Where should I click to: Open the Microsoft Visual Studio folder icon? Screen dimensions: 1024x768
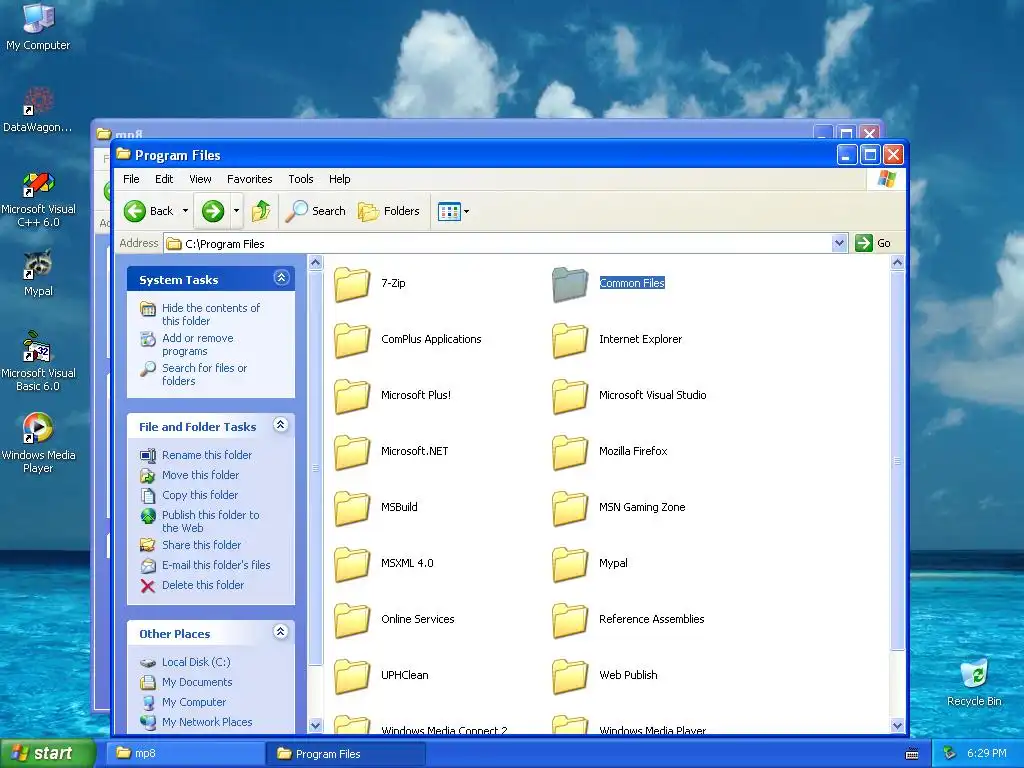(570, 396)
